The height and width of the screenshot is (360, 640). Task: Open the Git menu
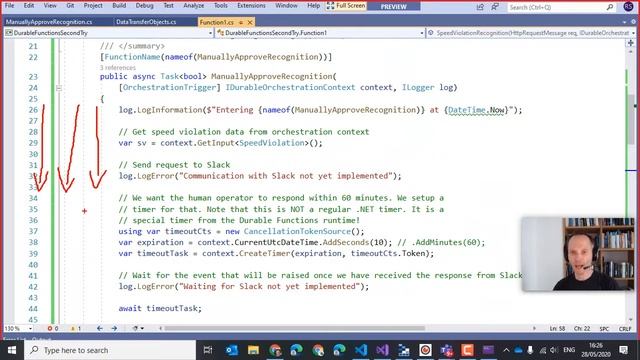[x=70, y=6]
